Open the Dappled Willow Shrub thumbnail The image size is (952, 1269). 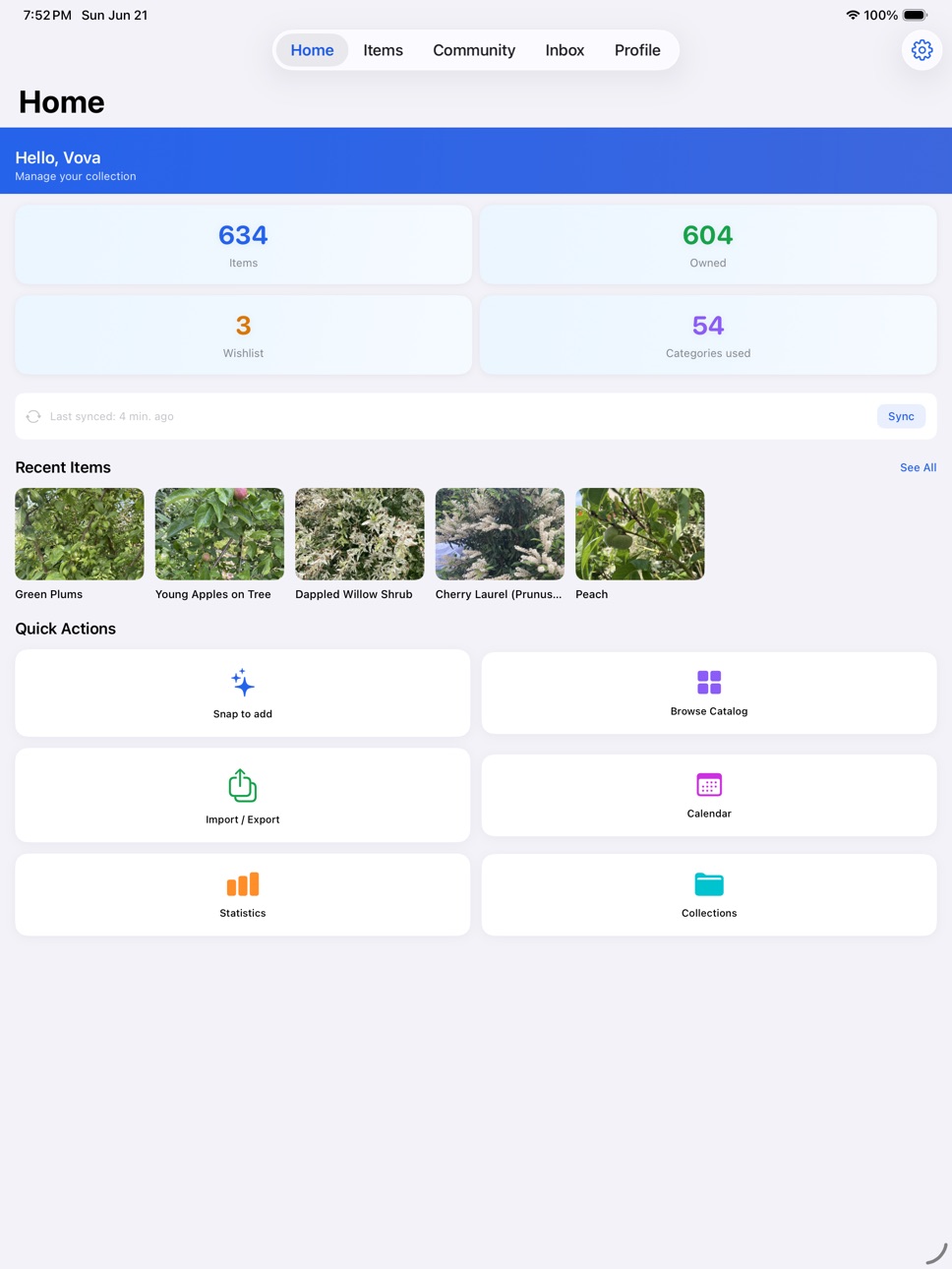(x=360, y=534)
